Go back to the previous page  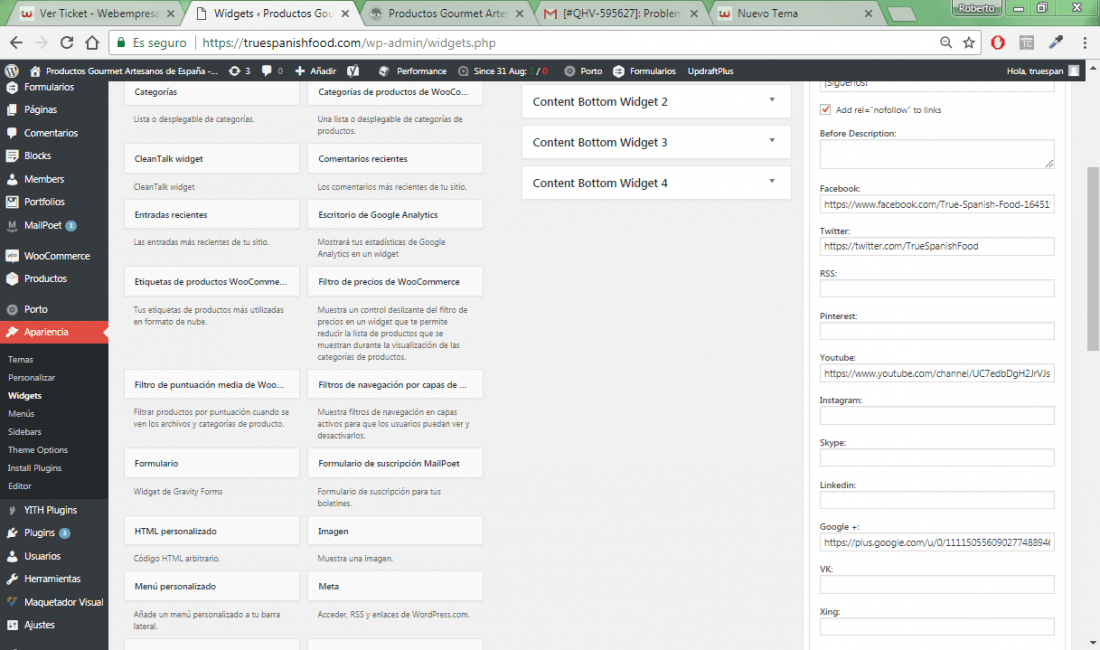(x=16, y=43)
